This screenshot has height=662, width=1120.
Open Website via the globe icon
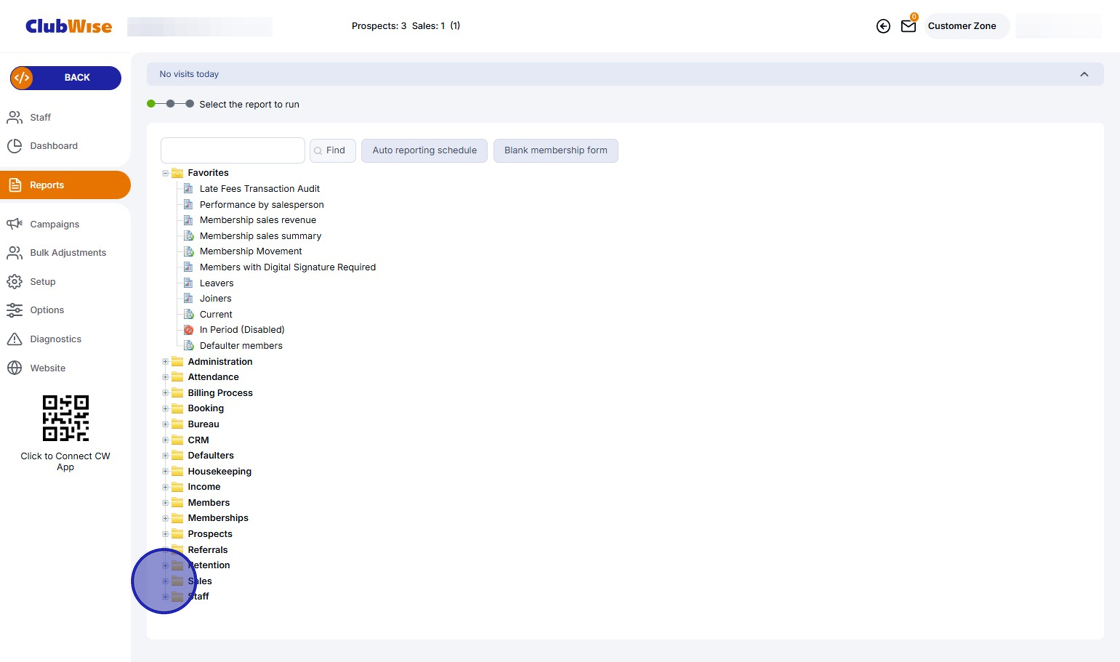click(x=14, y=368)
